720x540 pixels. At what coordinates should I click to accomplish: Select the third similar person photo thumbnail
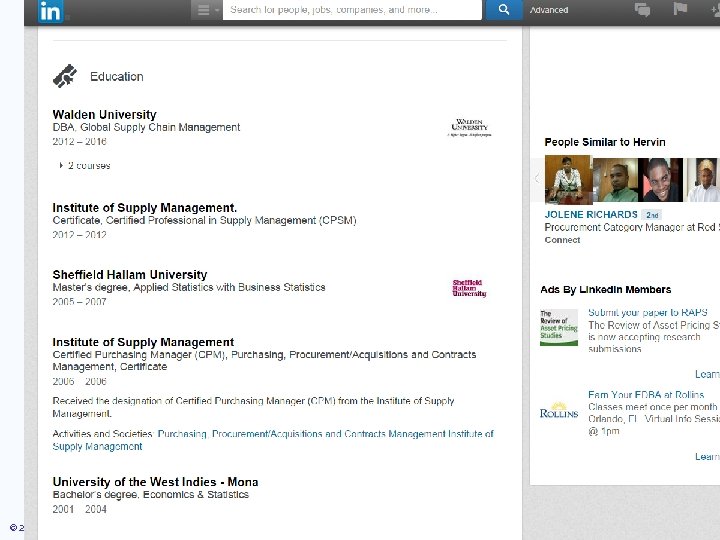[x=660, y=180]
